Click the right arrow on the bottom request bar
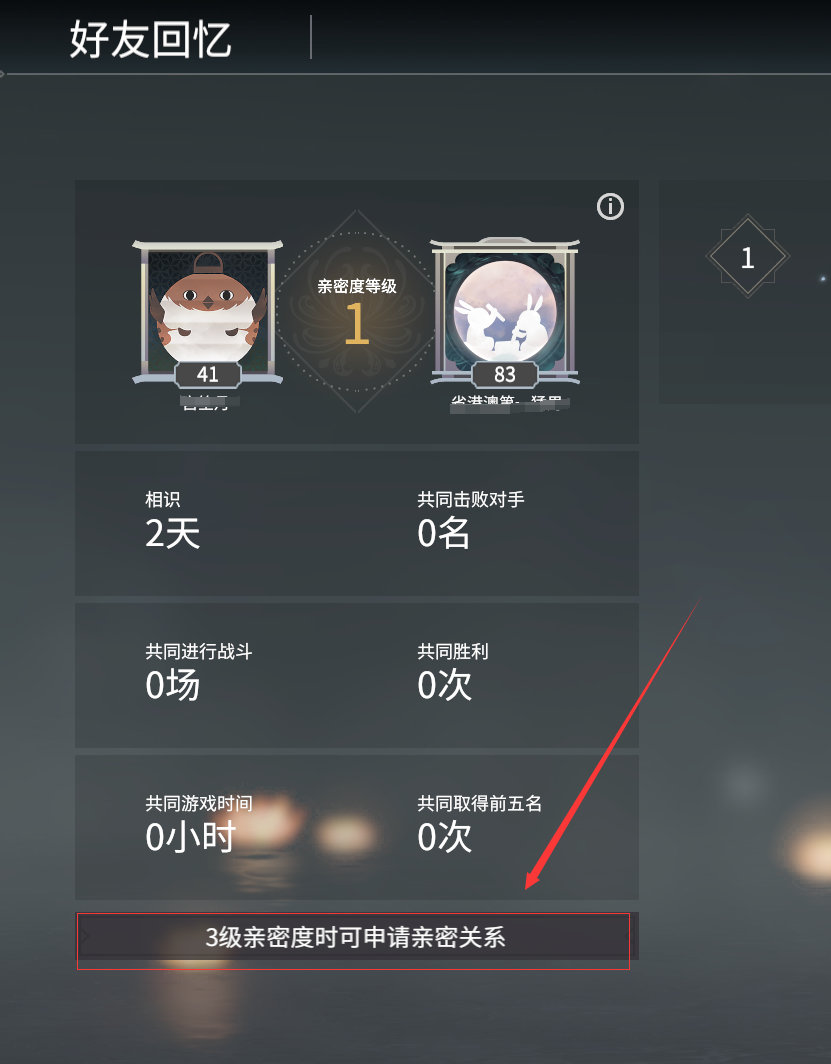The height and width of the screenshot is (1064, 831). 627,936
